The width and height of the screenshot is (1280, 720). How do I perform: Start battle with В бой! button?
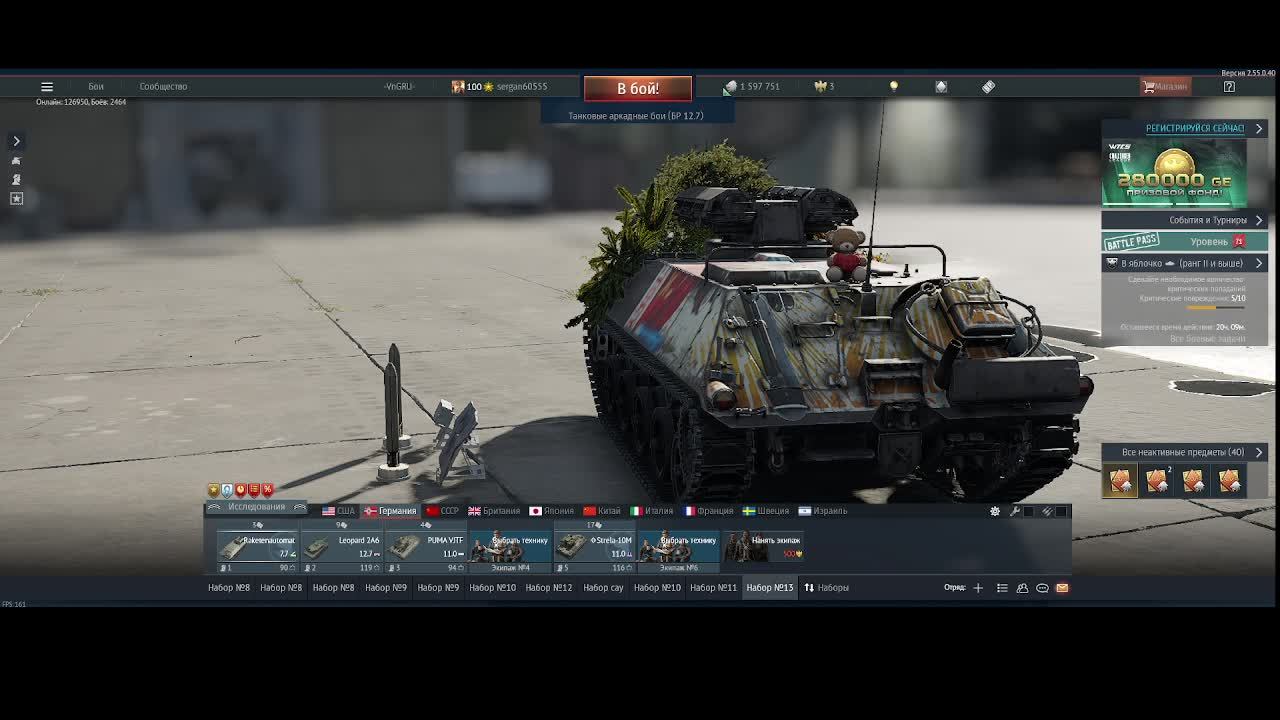pyautogui.click(x=638, y=89)
